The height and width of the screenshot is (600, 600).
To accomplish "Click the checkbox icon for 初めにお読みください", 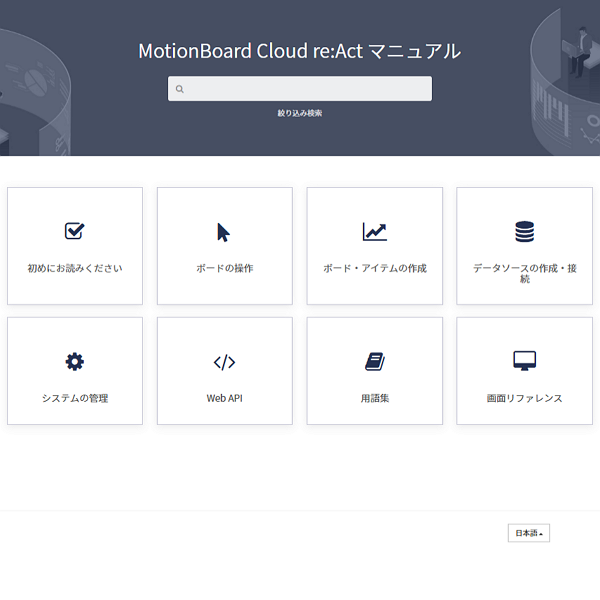I will (75, 231).
